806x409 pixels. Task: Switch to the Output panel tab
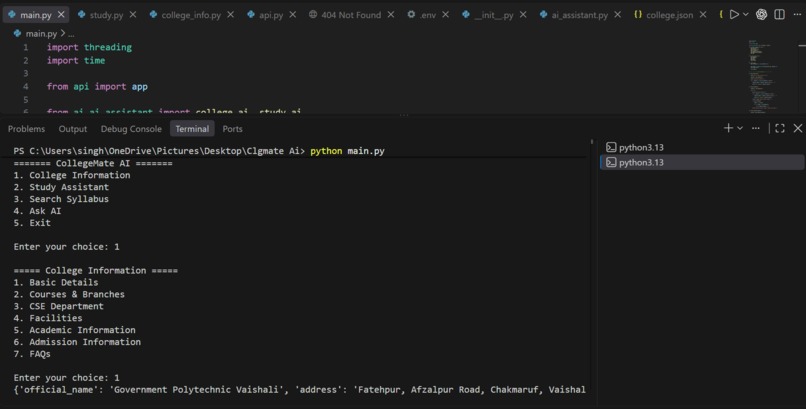click(x=72, y=129)
